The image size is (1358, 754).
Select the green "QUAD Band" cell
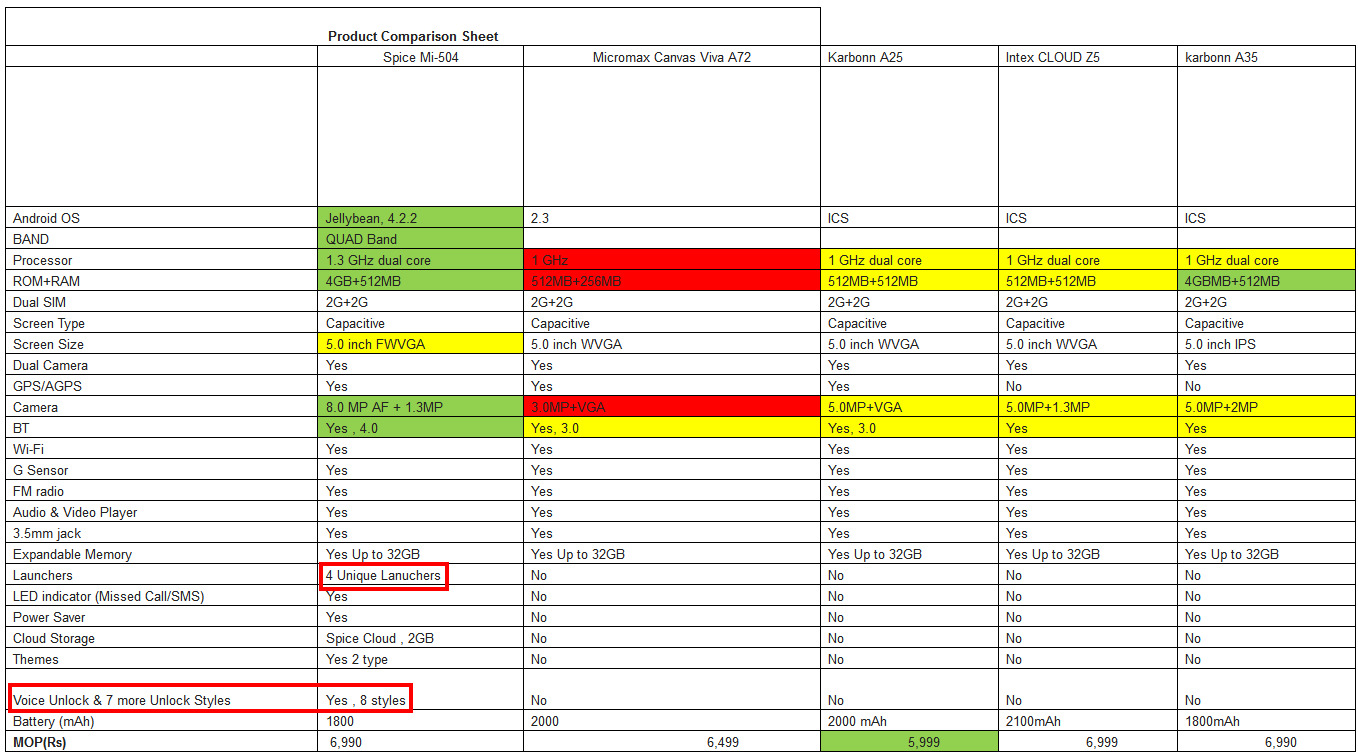tap(420, 239)
